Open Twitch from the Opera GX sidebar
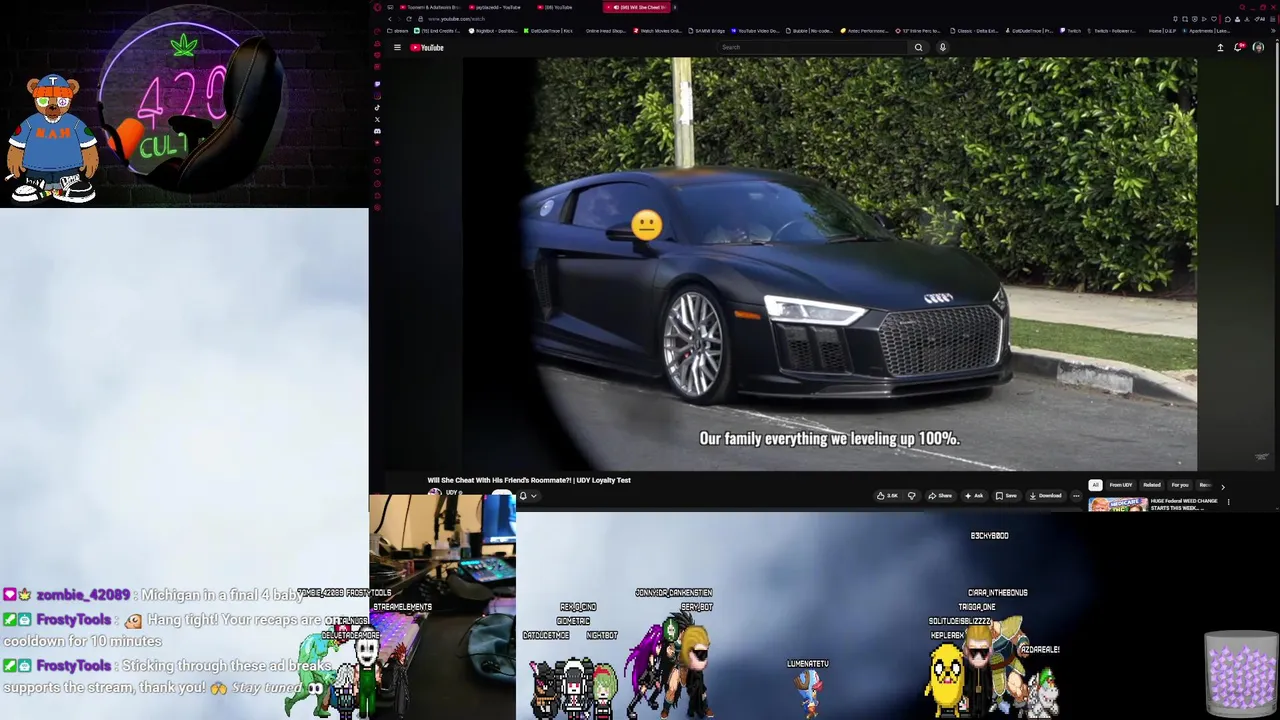 [377, 84]
